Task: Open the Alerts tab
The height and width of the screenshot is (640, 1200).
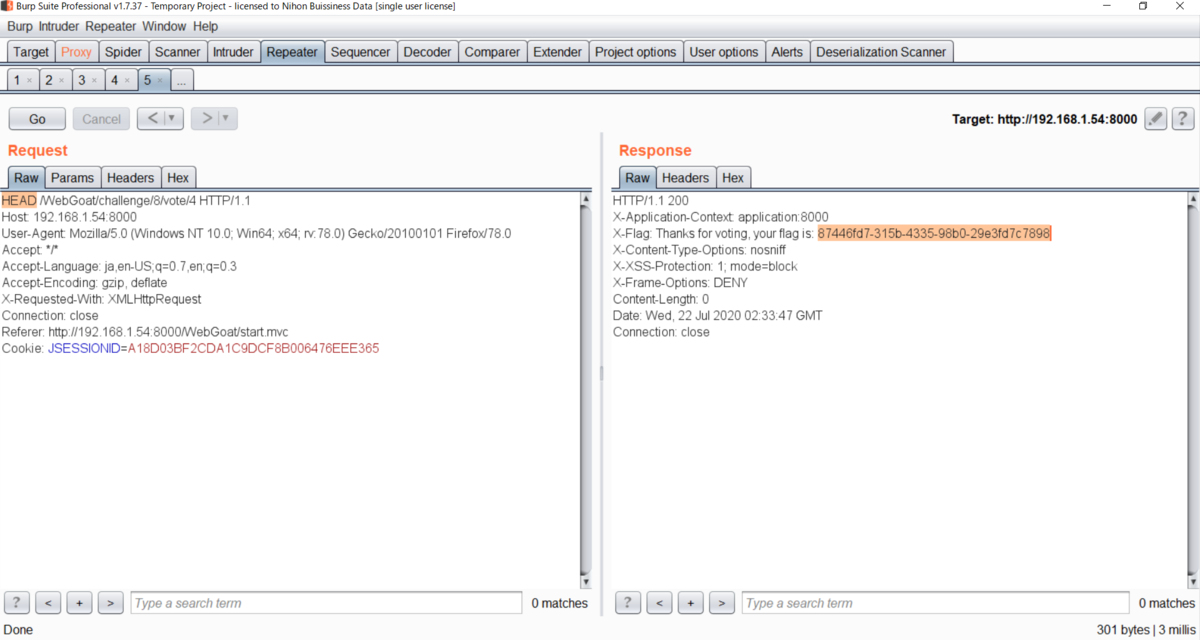Action: (787, 52)
